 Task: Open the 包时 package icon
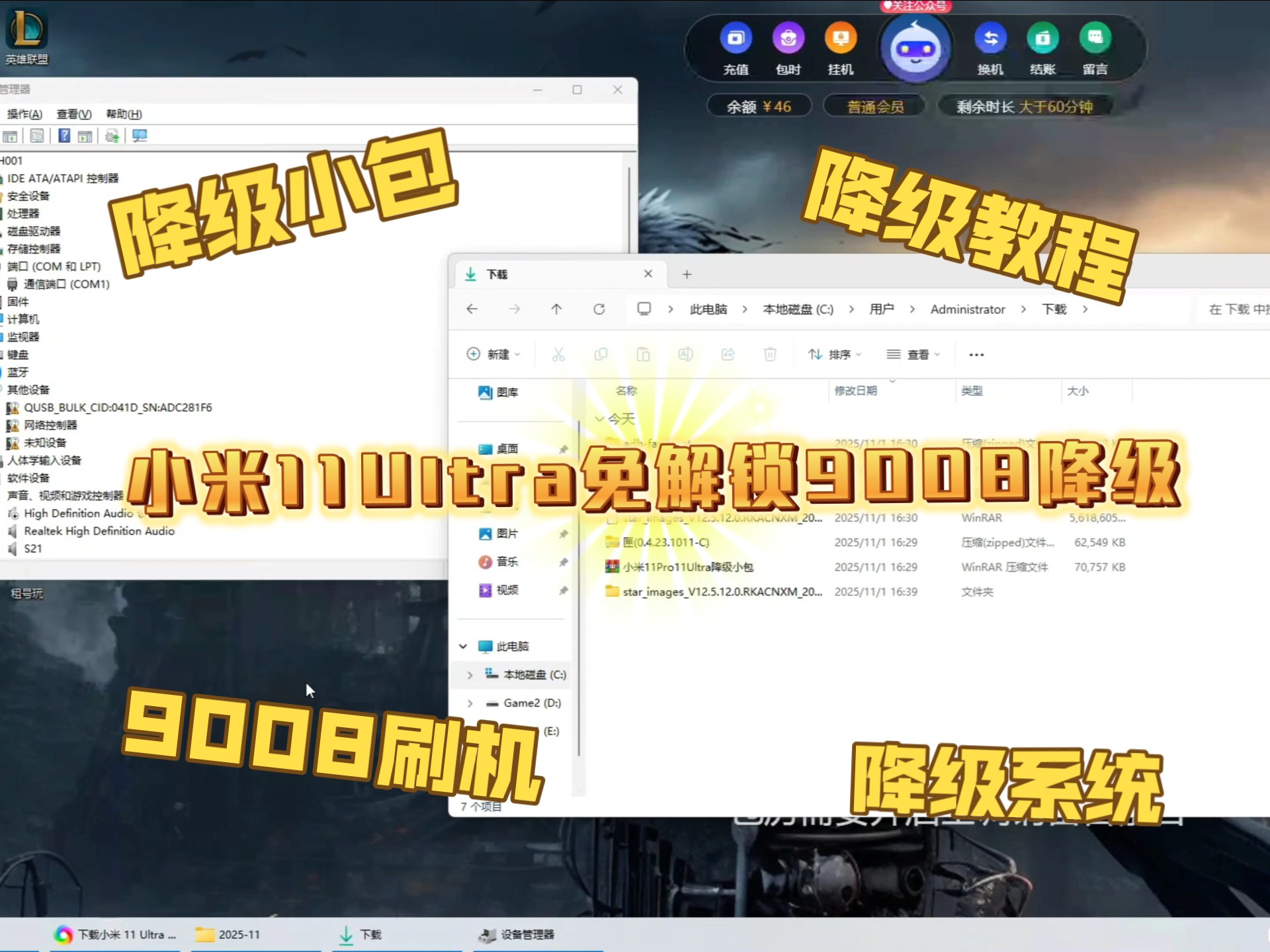(x=788, y=39)
